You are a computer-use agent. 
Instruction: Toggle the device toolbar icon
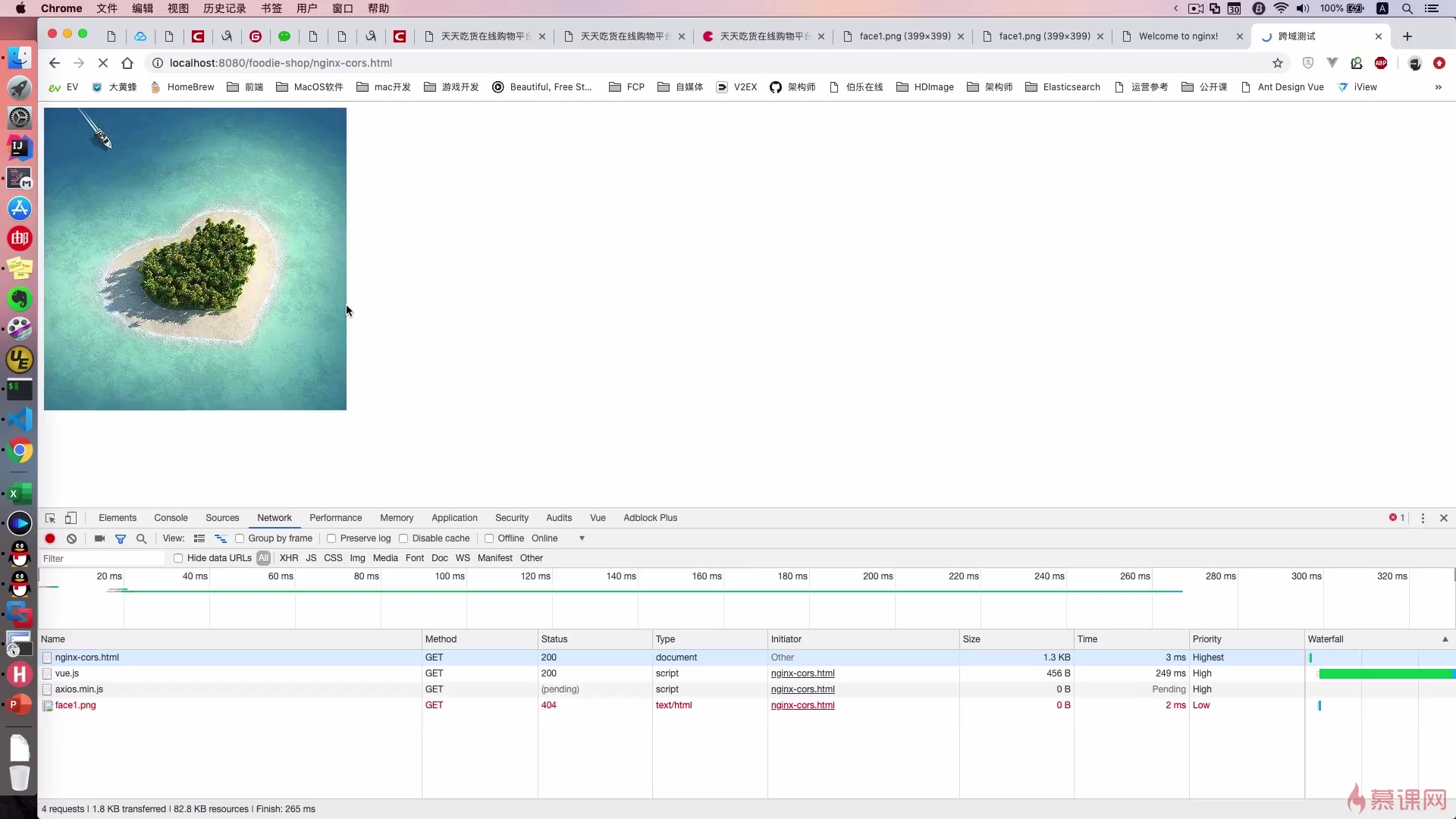tap(71, 518)
